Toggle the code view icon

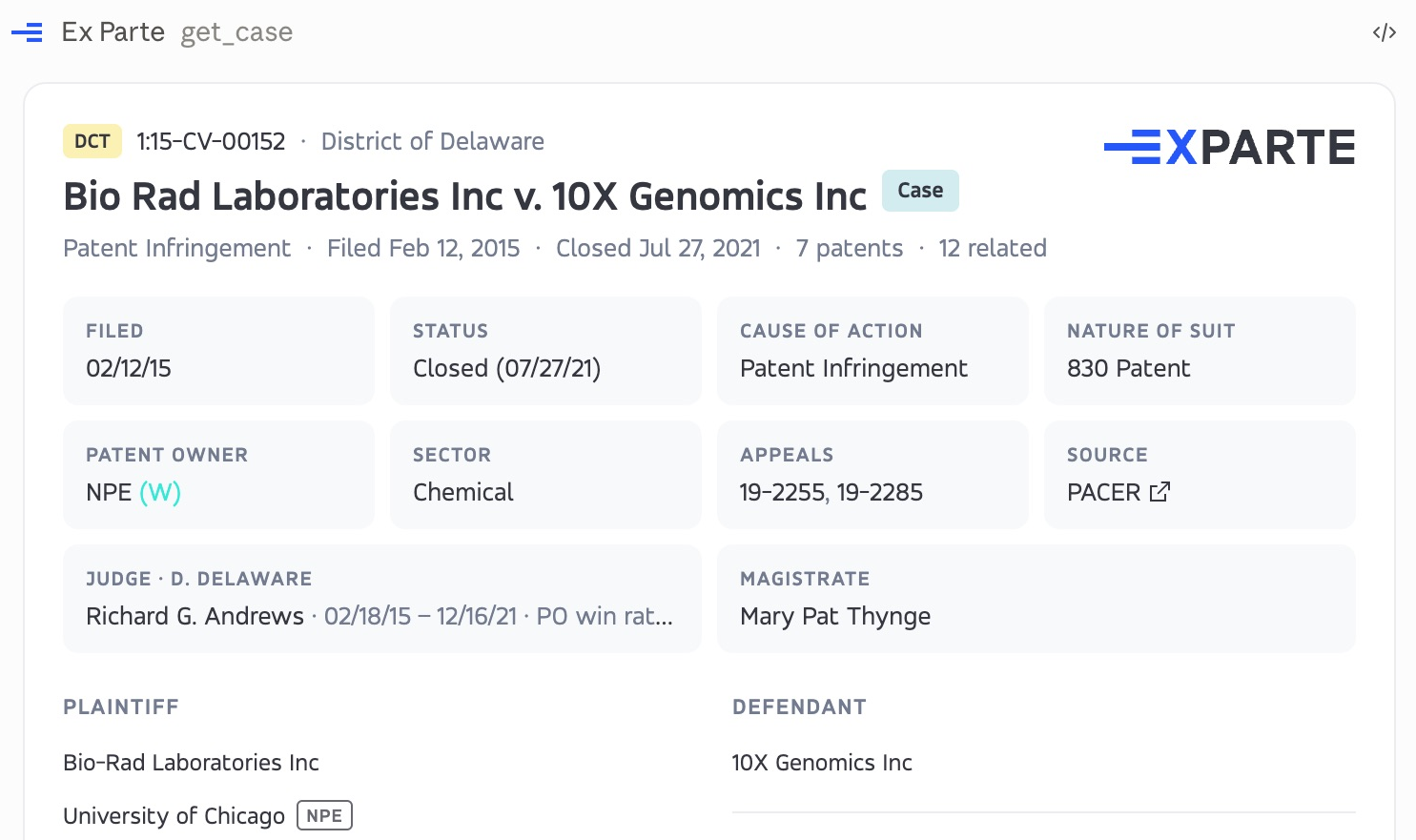[1385, 32]
